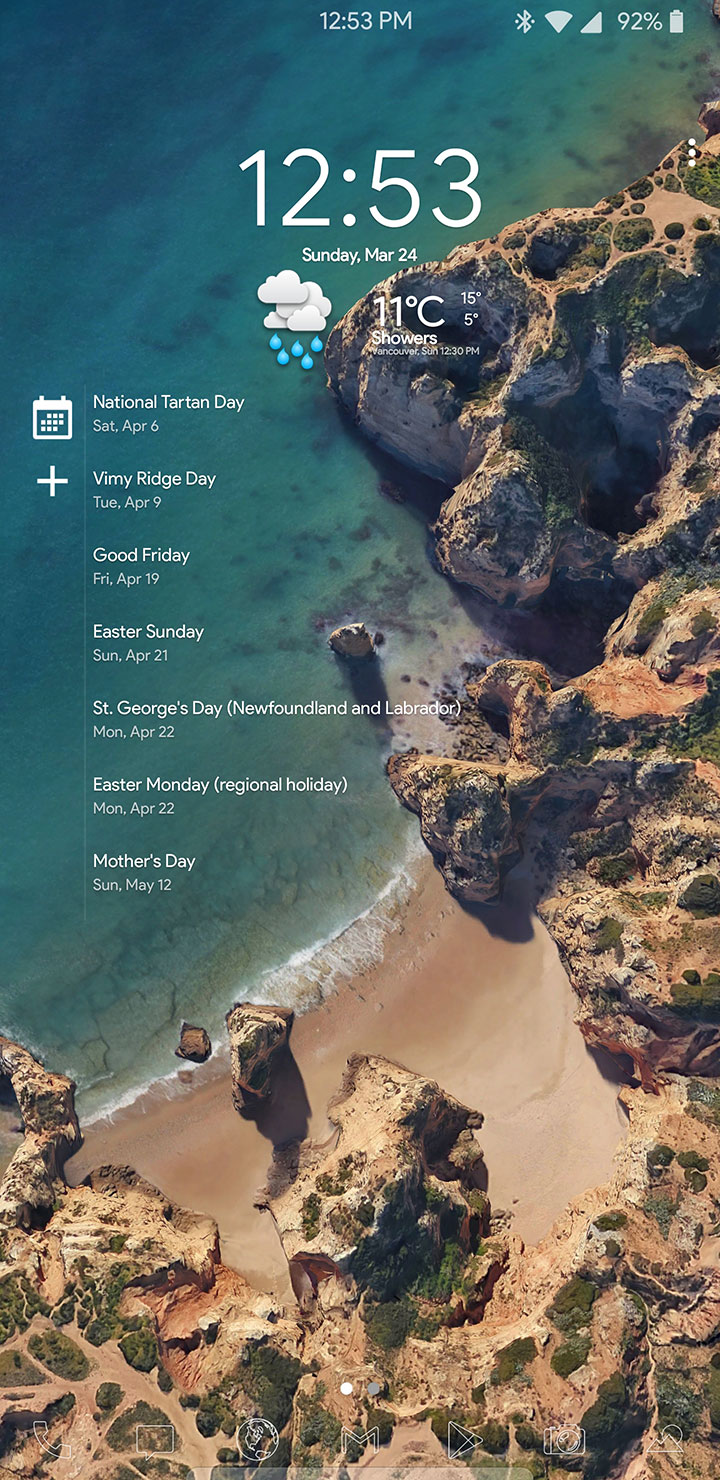Tap the Fri, Apr 19 date
Viewport: 720px width, 1480px height.
click(x=126, y=579)
